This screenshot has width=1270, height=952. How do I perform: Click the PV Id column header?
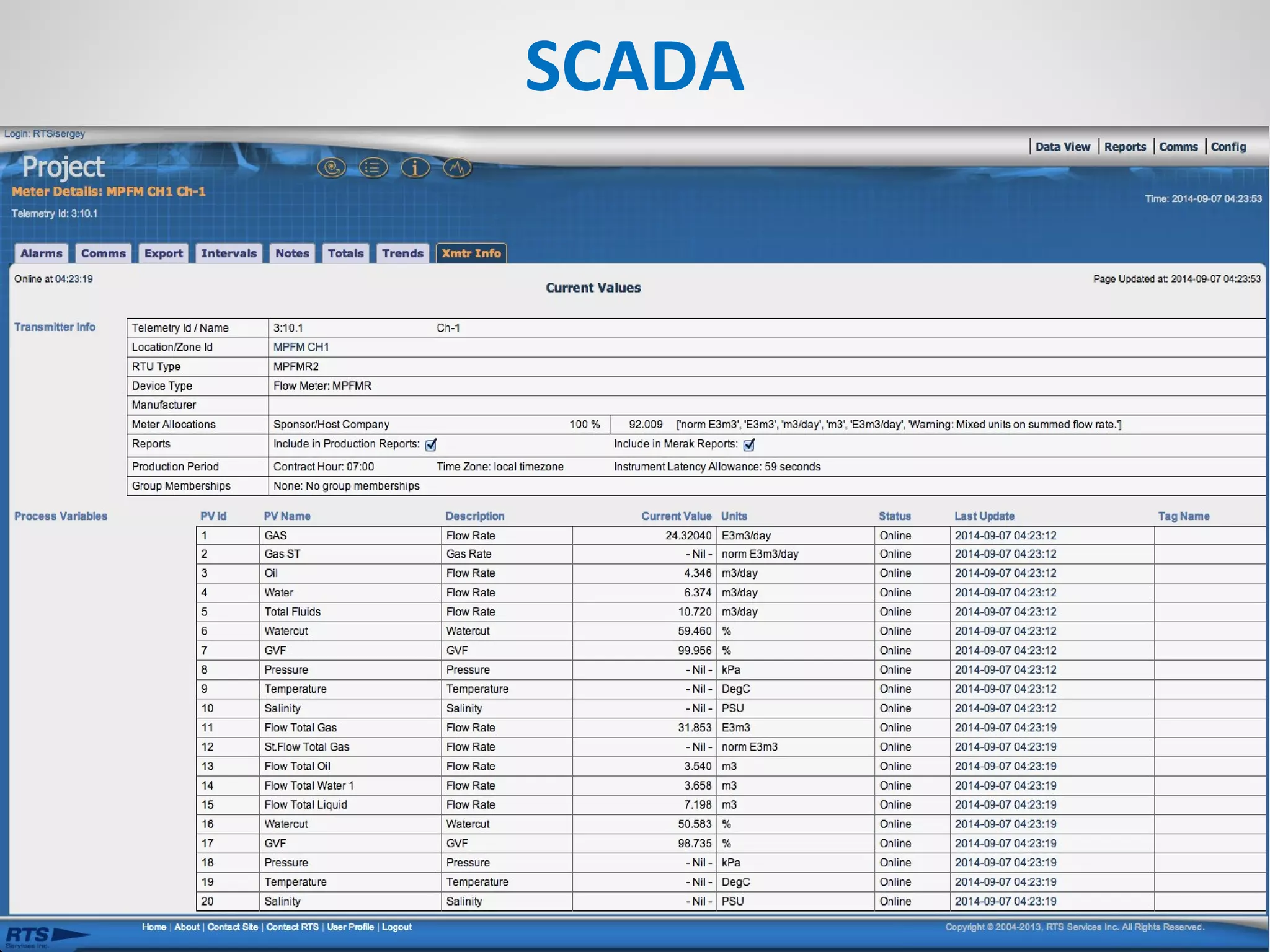tap(213, 516)
